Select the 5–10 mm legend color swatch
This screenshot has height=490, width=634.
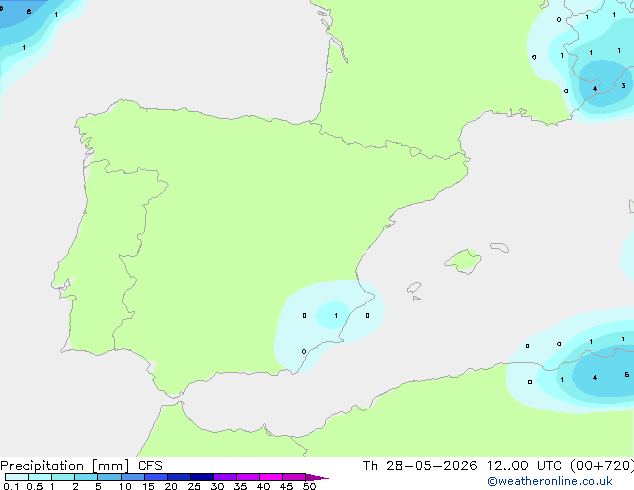[x=109, y=477]
